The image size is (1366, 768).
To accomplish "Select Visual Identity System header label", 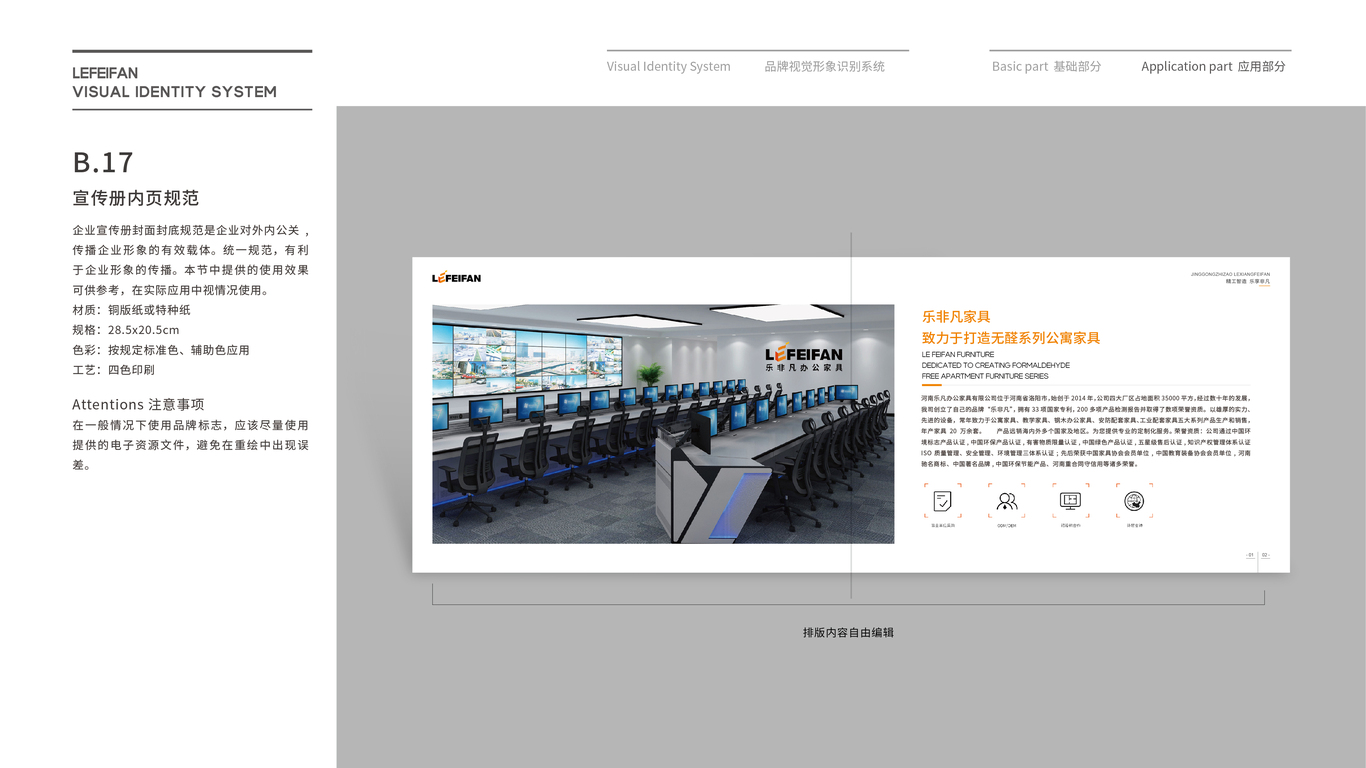I will 668,66.
